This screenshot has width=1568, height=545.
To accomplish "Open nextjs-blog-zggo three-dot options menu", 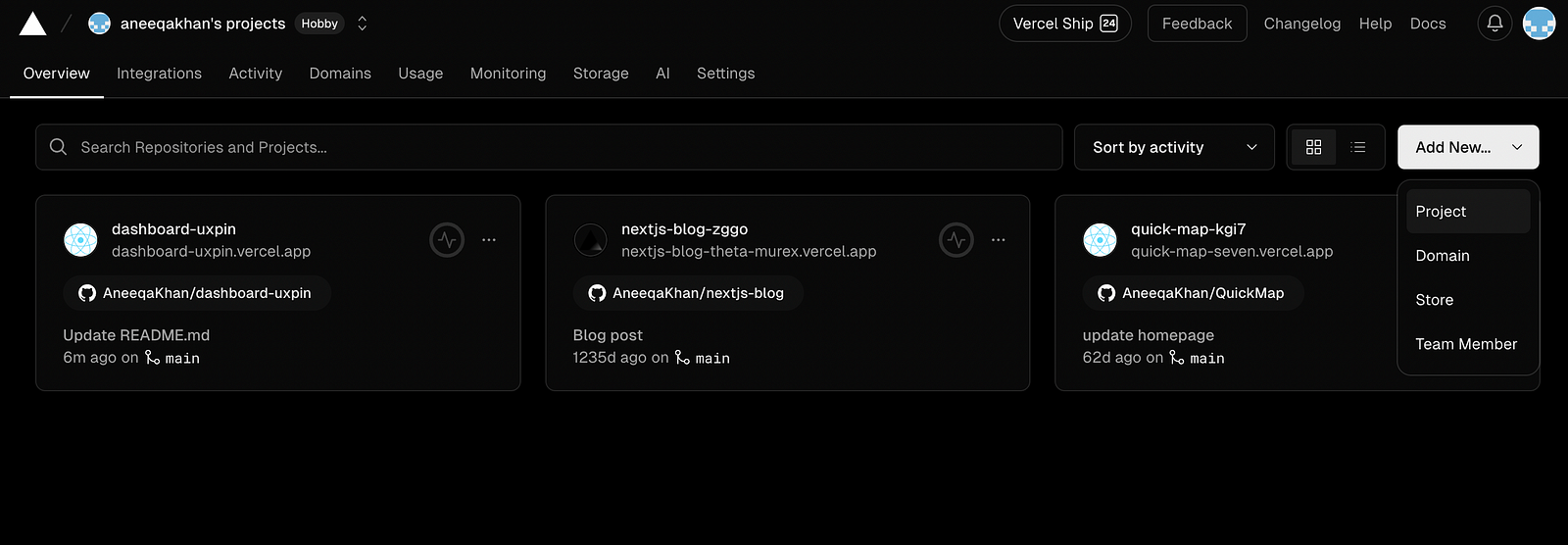I will coord(999,239).
